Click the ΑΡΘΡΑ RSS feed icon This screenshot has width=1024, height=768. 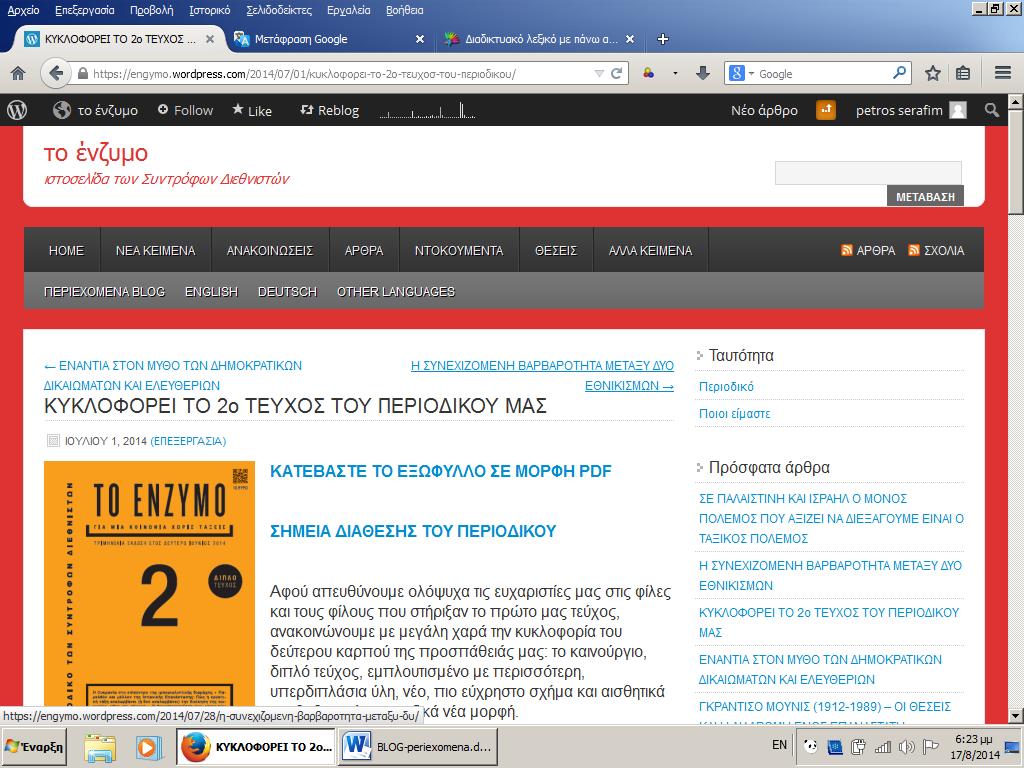(846, 250)
